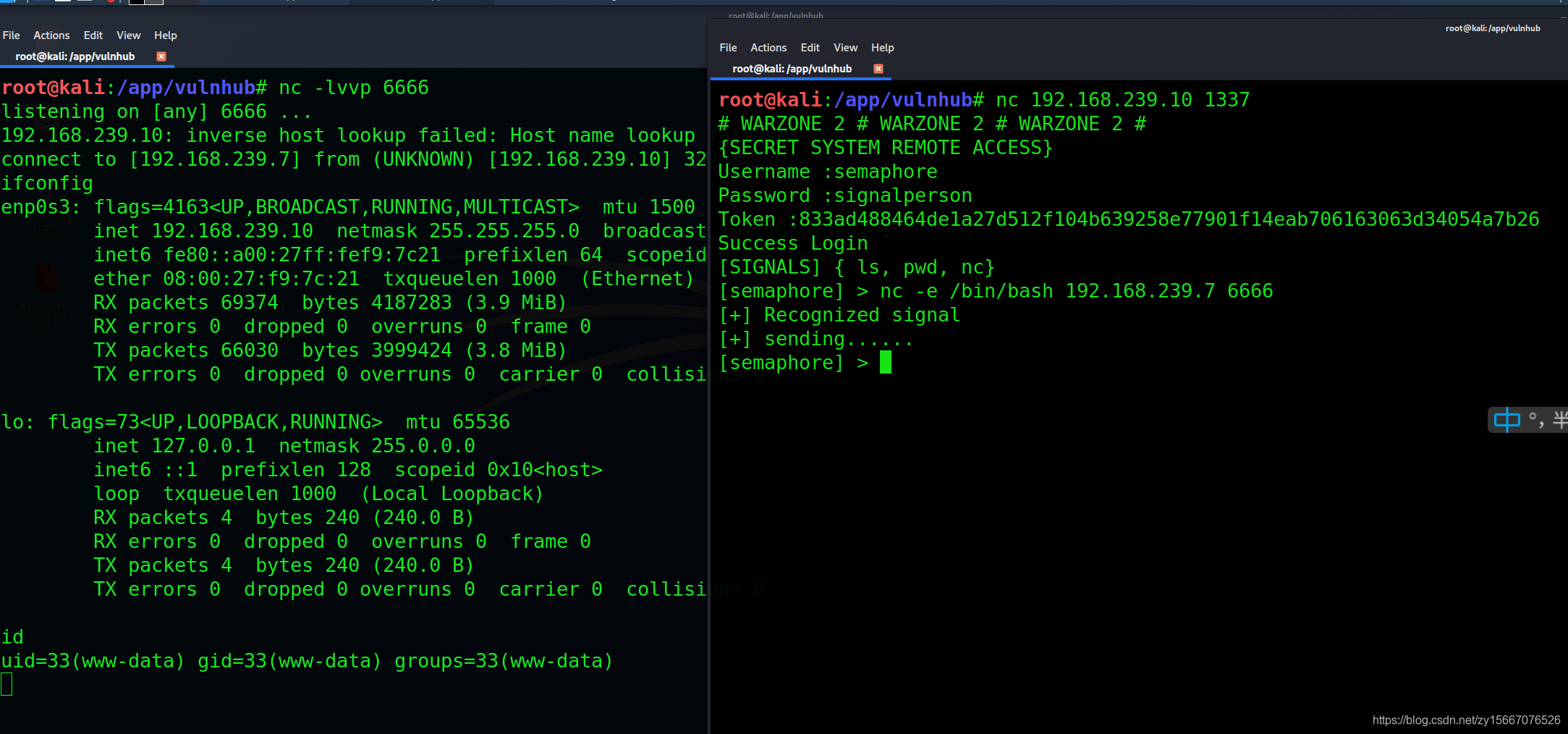Click the 'nc -lvvp 6666' command text
Viewport: 1568px width, 734px height.
(x=354, y=88)
